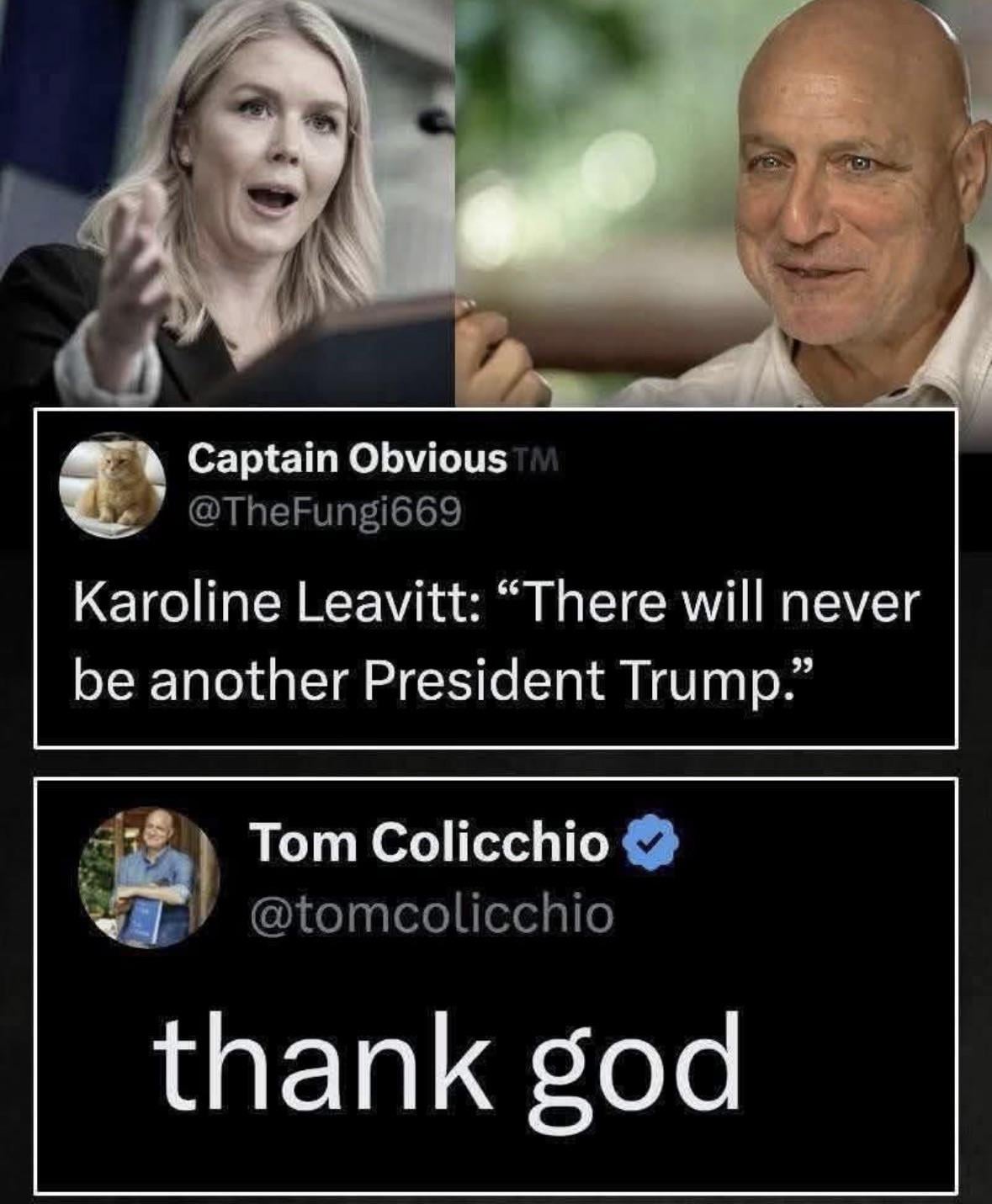The width and height of the screenshot is (992, 1204).
Task: Open the photo of the blonde woman speaking
Action: click(227, 202)
